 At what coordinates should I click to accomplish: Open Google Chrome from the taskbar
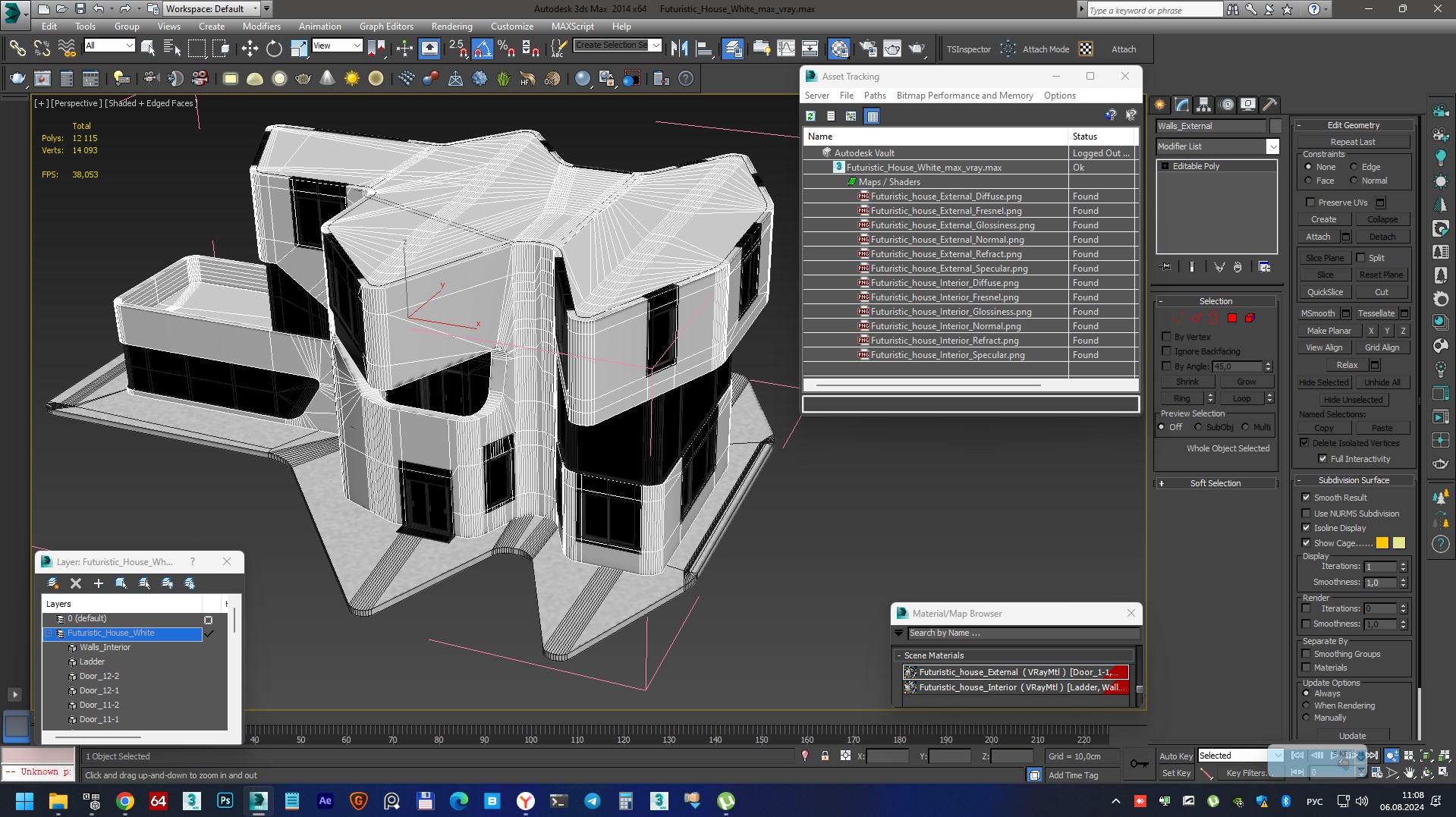pos(125,801)
